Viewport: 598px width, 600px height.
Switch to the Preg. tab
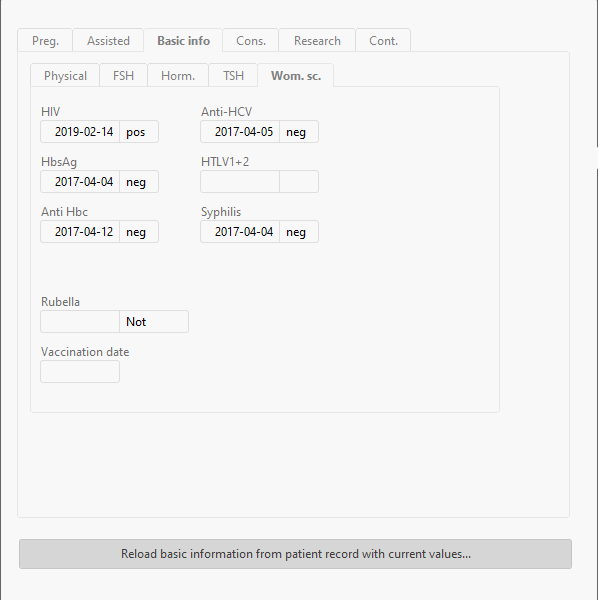pos(45,40)
